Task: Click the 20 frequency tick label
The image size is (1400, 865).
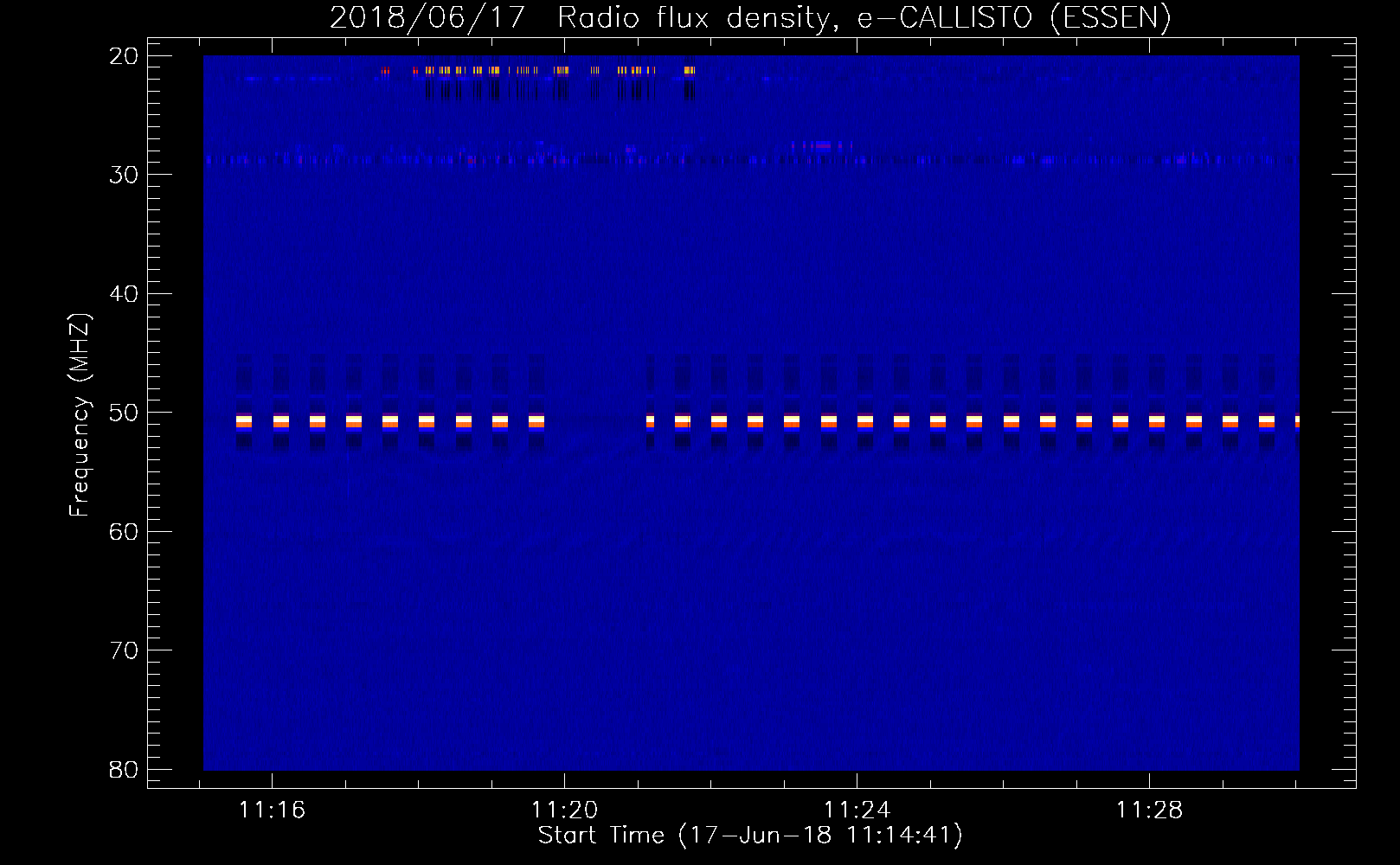Action: [124, 56]
